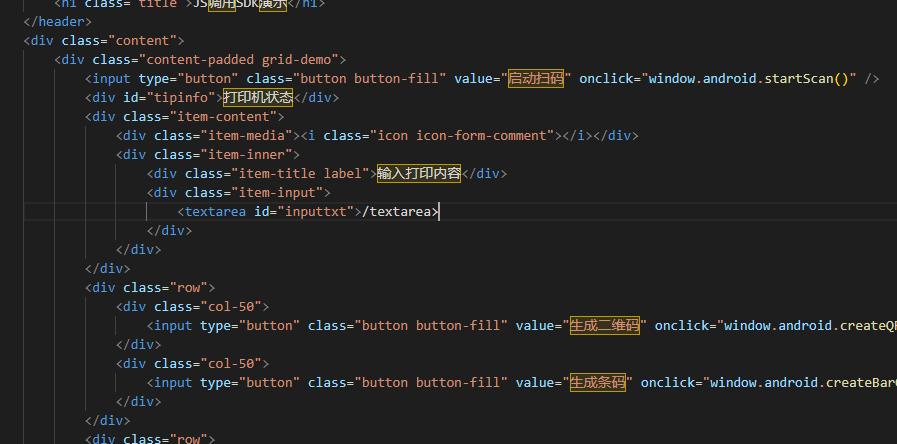Click the closing header tag
The width and height of the screenshot is (897, 444).
[58, 22]
